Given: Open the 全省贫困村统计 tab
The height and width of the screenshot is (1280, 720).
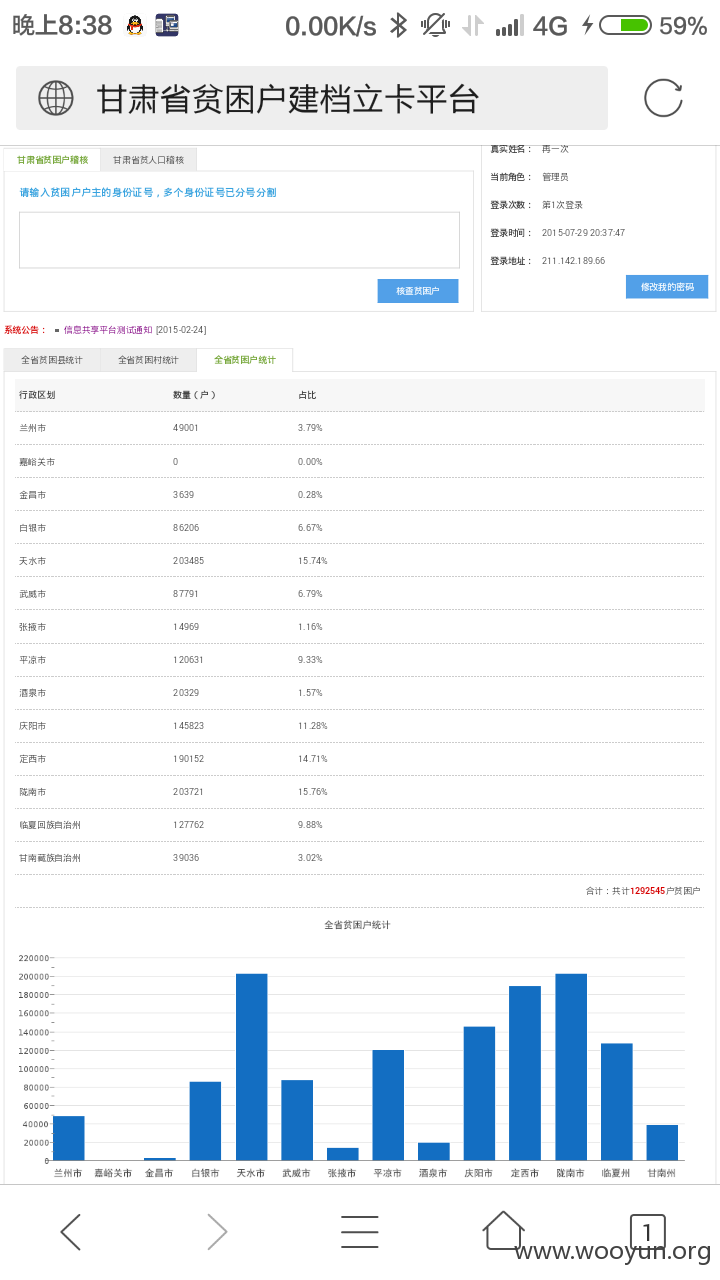Looking at the screenshot, I should [x=148, y=360].
